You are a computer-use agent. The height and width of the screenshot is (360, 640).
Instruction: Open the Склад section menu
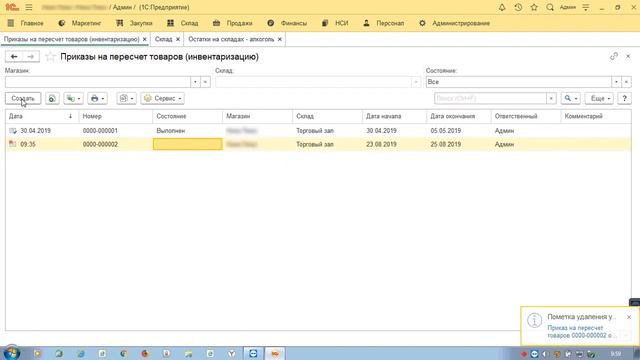pyautogui.click(x=183, y=23)
